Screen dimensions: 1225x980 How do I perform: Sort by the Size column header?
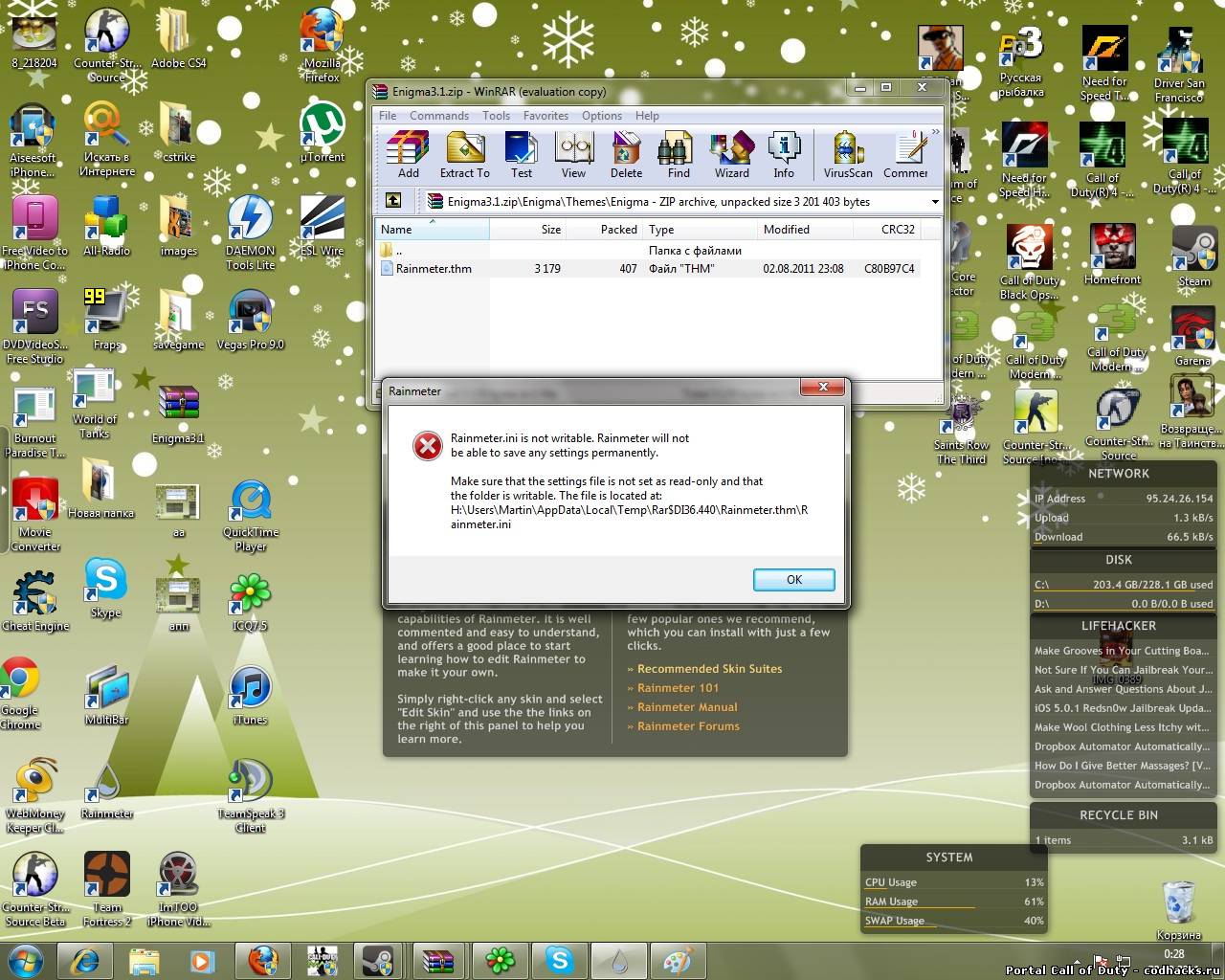click(x=528, y=230)
